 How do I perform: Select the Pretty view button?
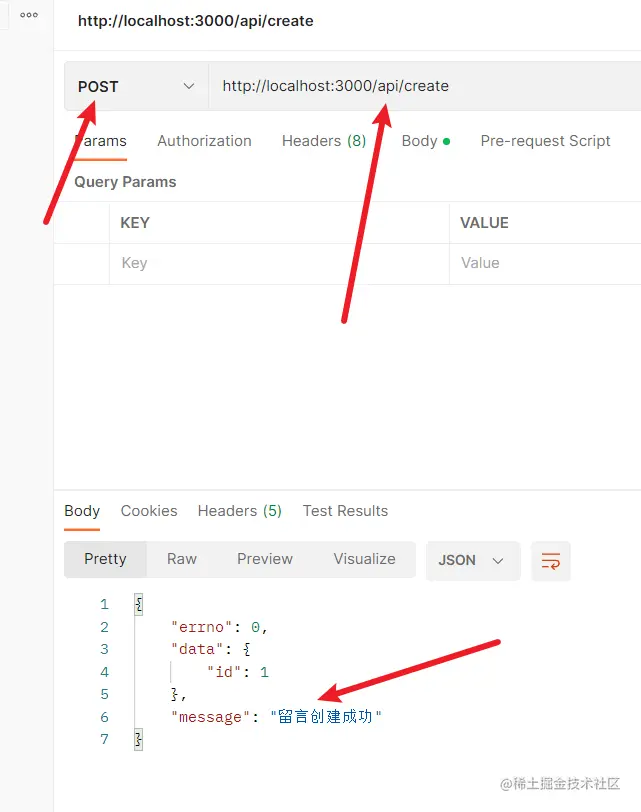tap(105, 559)
